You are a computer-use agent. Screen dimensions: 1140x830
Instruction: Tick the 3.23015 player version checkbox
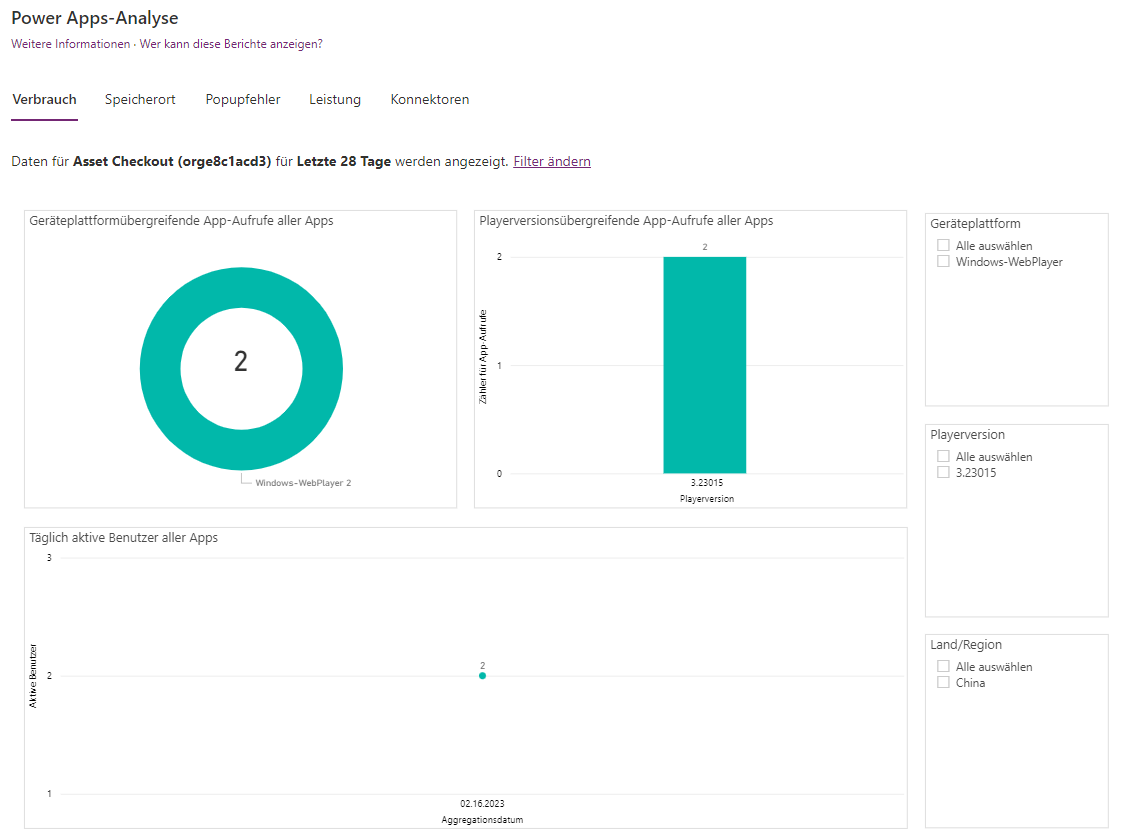click(943, 473)
